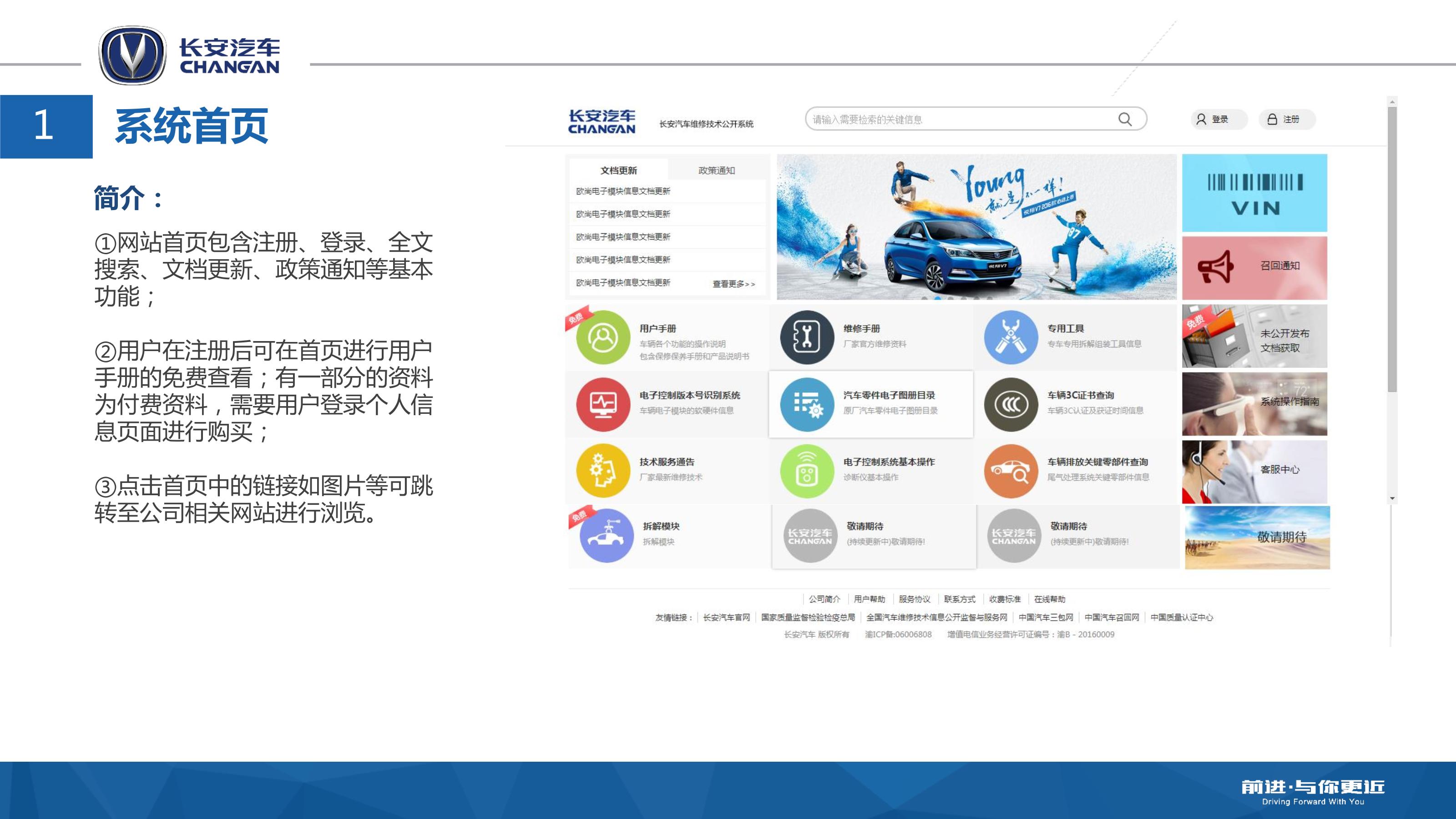Focus the keyword search input field

coord(961,119)
